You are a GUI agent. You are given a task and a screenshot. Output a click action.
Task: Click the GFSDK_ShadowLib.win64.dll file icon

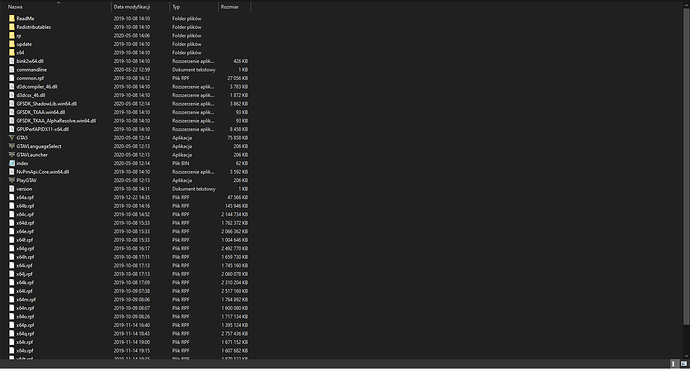tap(12, 103)
